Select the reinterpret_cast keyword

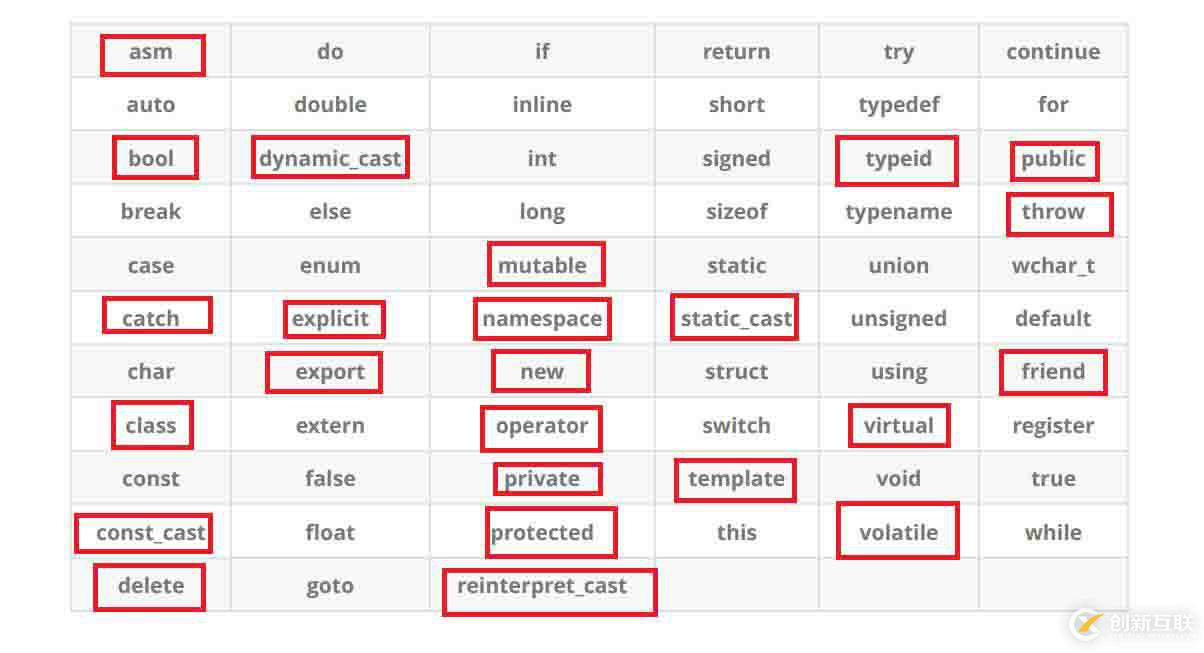(542, 586)
